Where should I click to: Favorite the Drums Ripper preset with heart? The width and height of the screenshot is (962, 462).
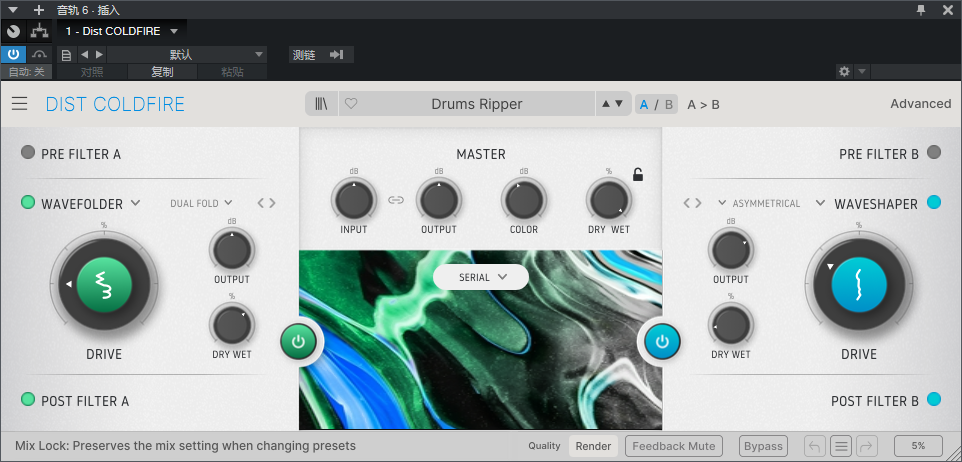pyautogui.click(x=351, y=104)
